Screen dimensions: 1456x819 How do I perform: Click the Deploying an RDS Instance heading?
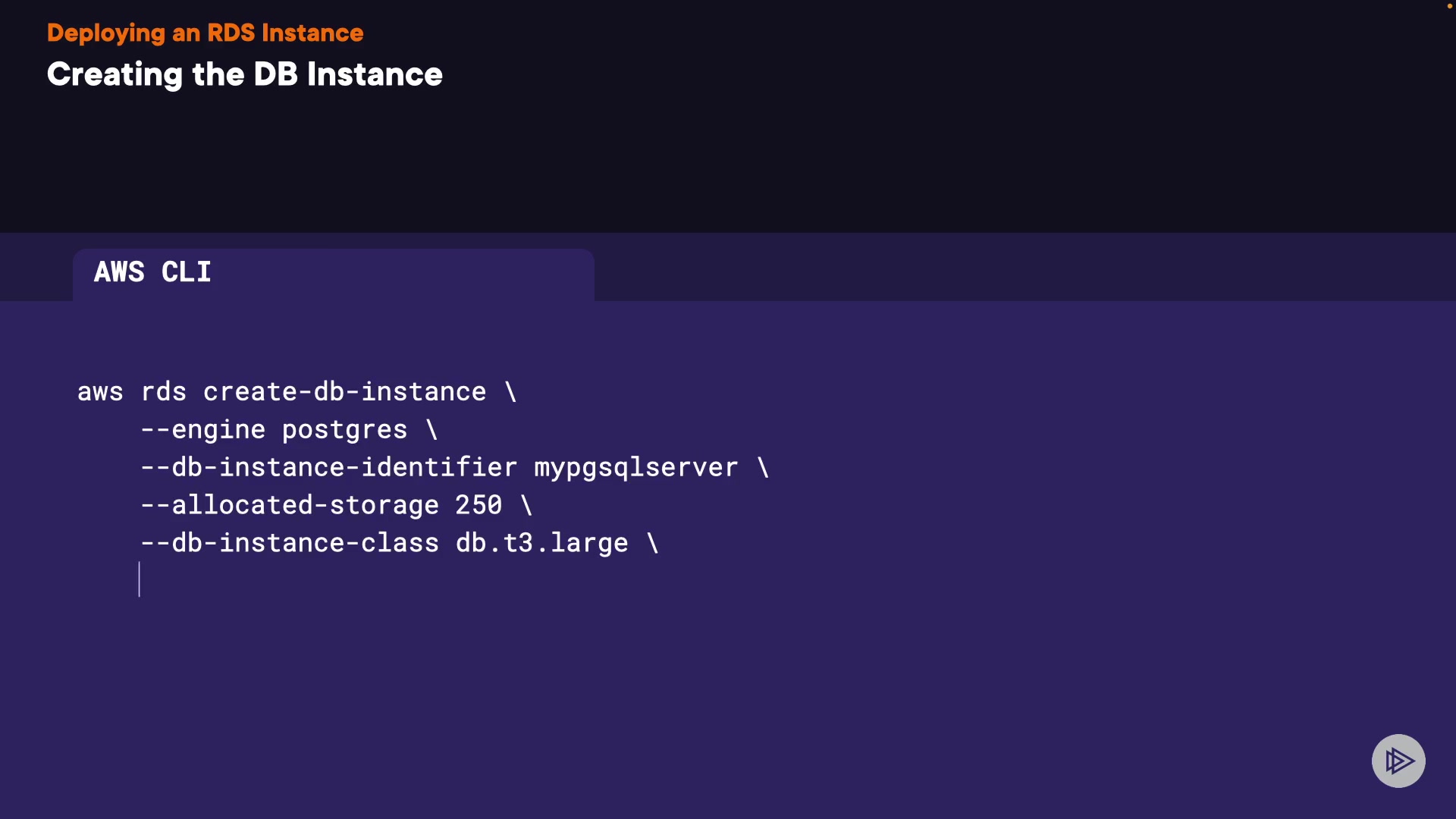click(205, 33)
